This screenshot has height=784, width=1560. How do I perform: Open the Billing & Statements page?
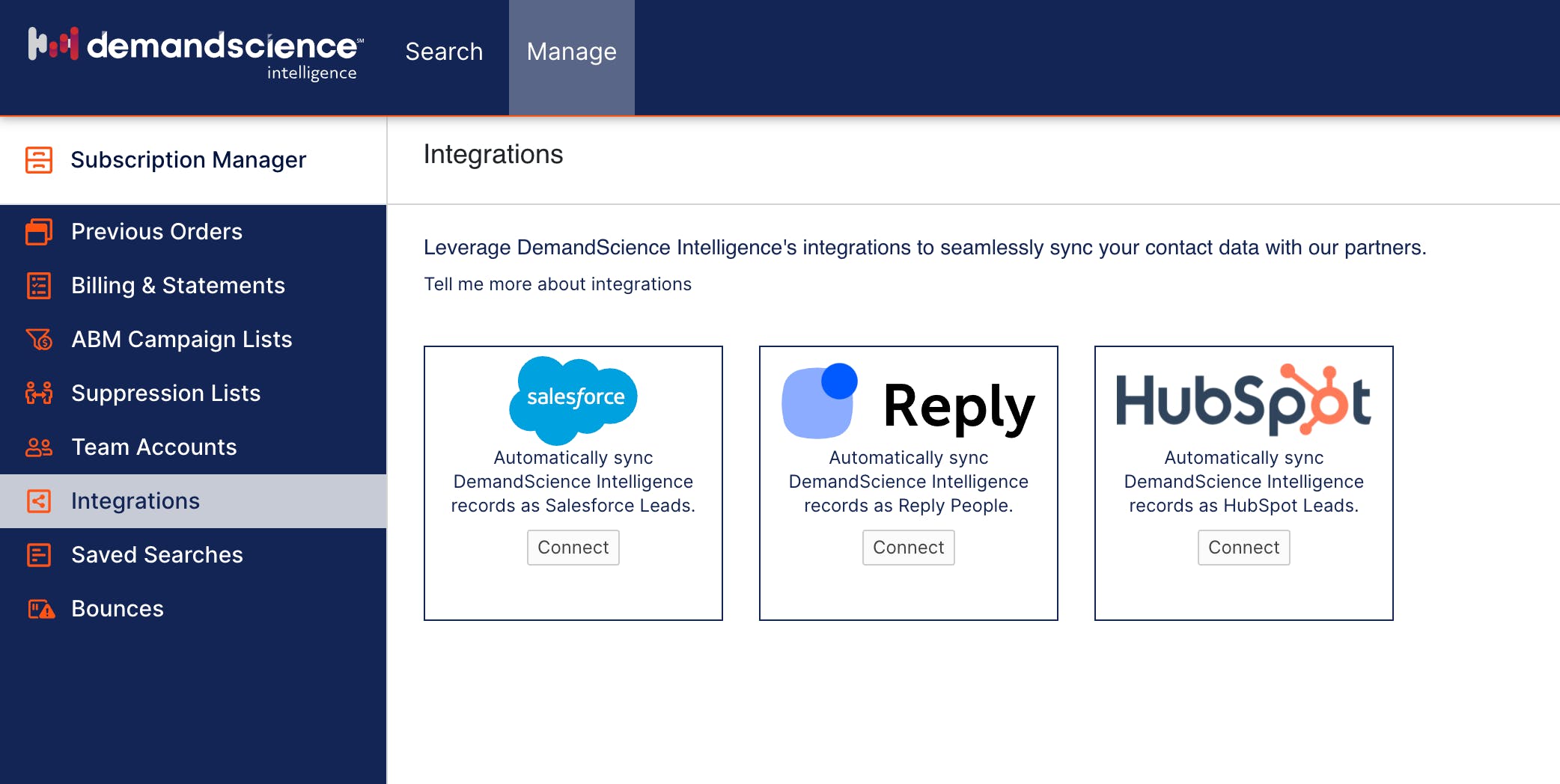[x=178, y=286]
